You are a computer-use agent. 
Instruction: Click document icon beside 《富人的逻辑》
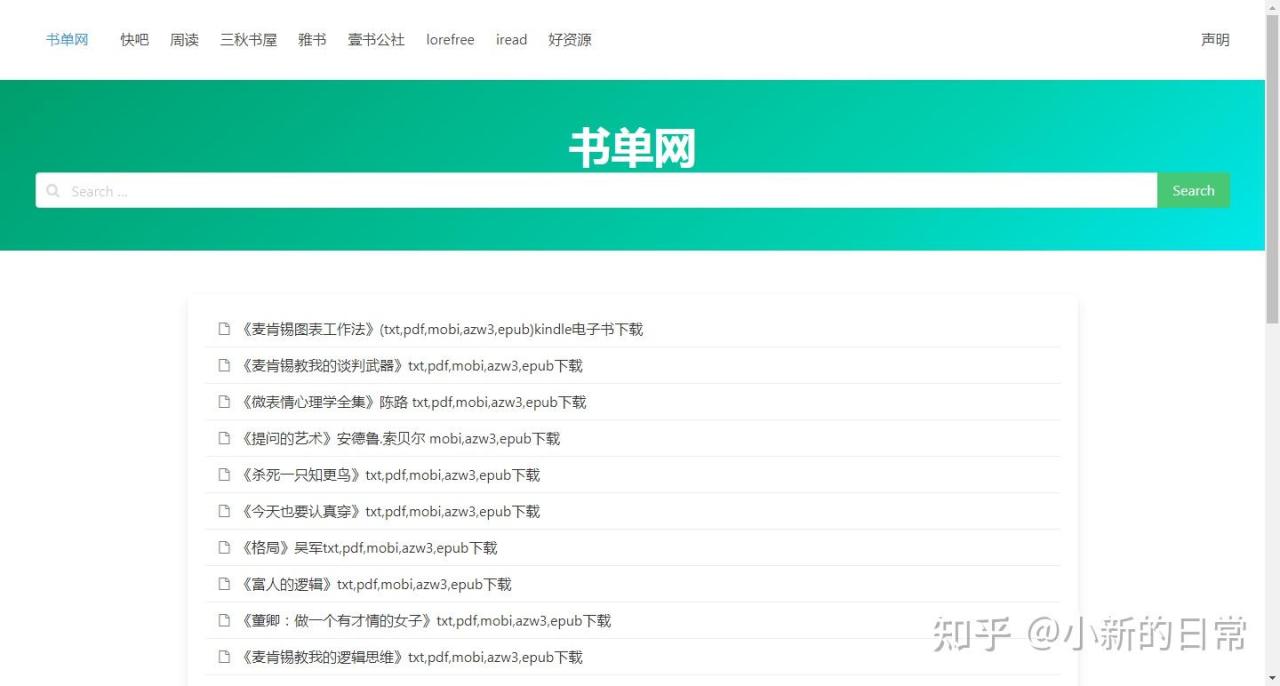point(225,584)
